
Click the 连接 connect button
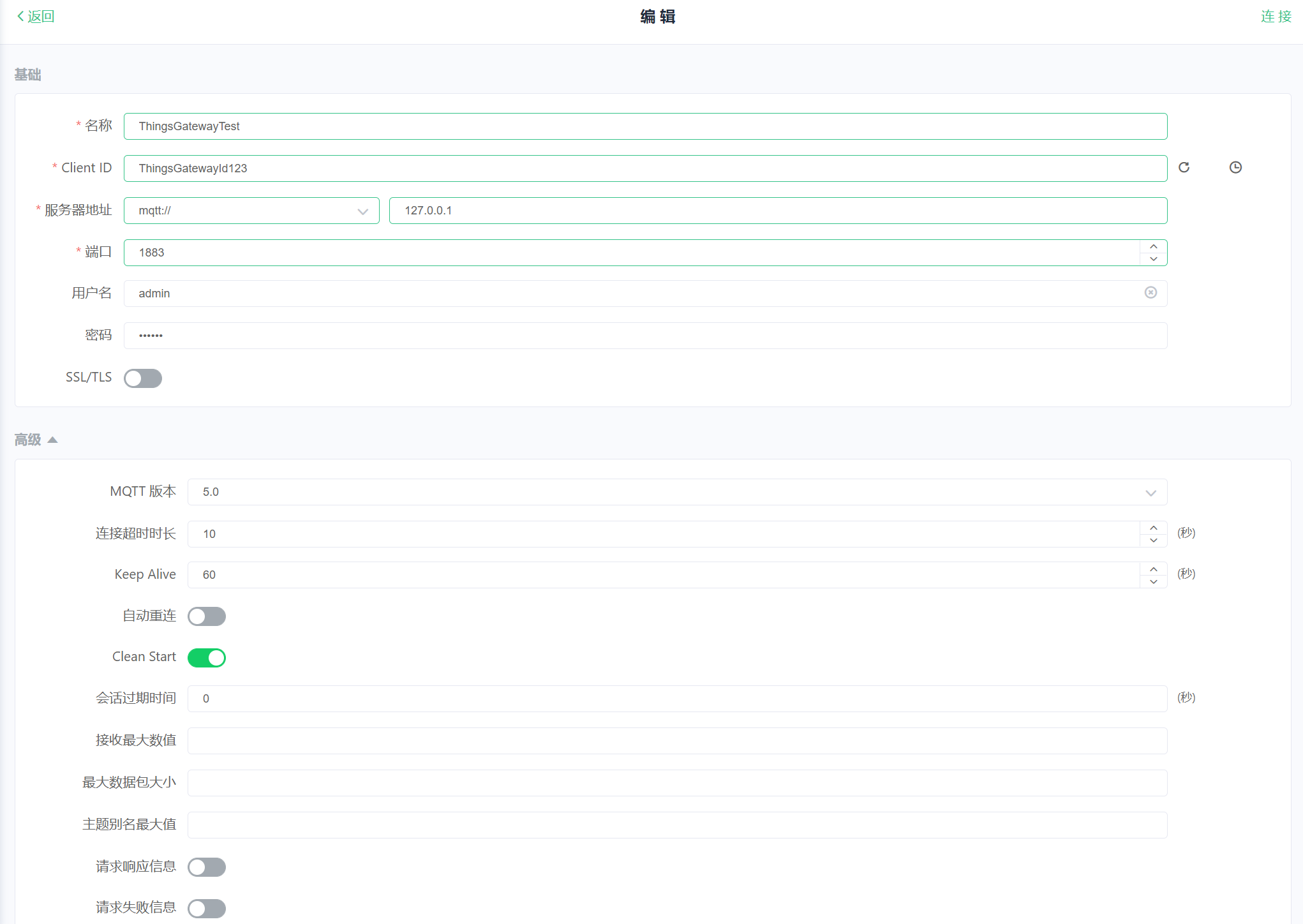[1276, 17]
